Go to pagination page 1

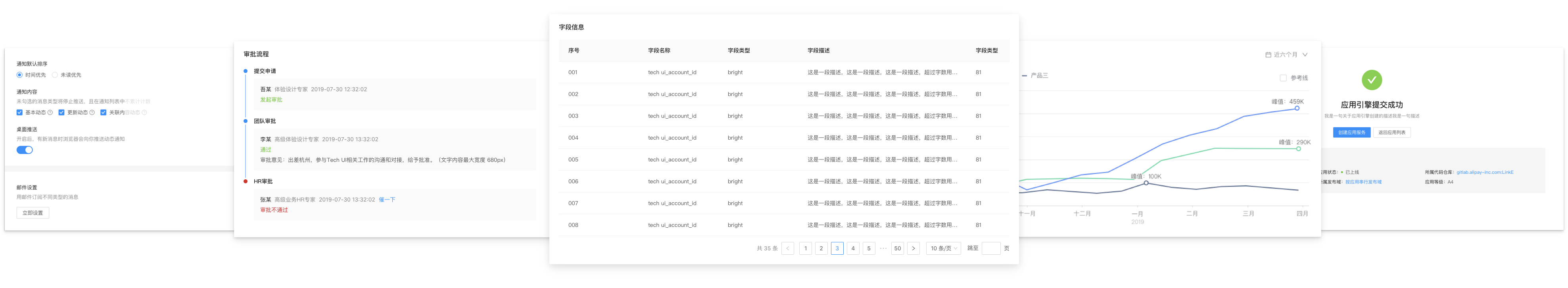pos(805,248)
